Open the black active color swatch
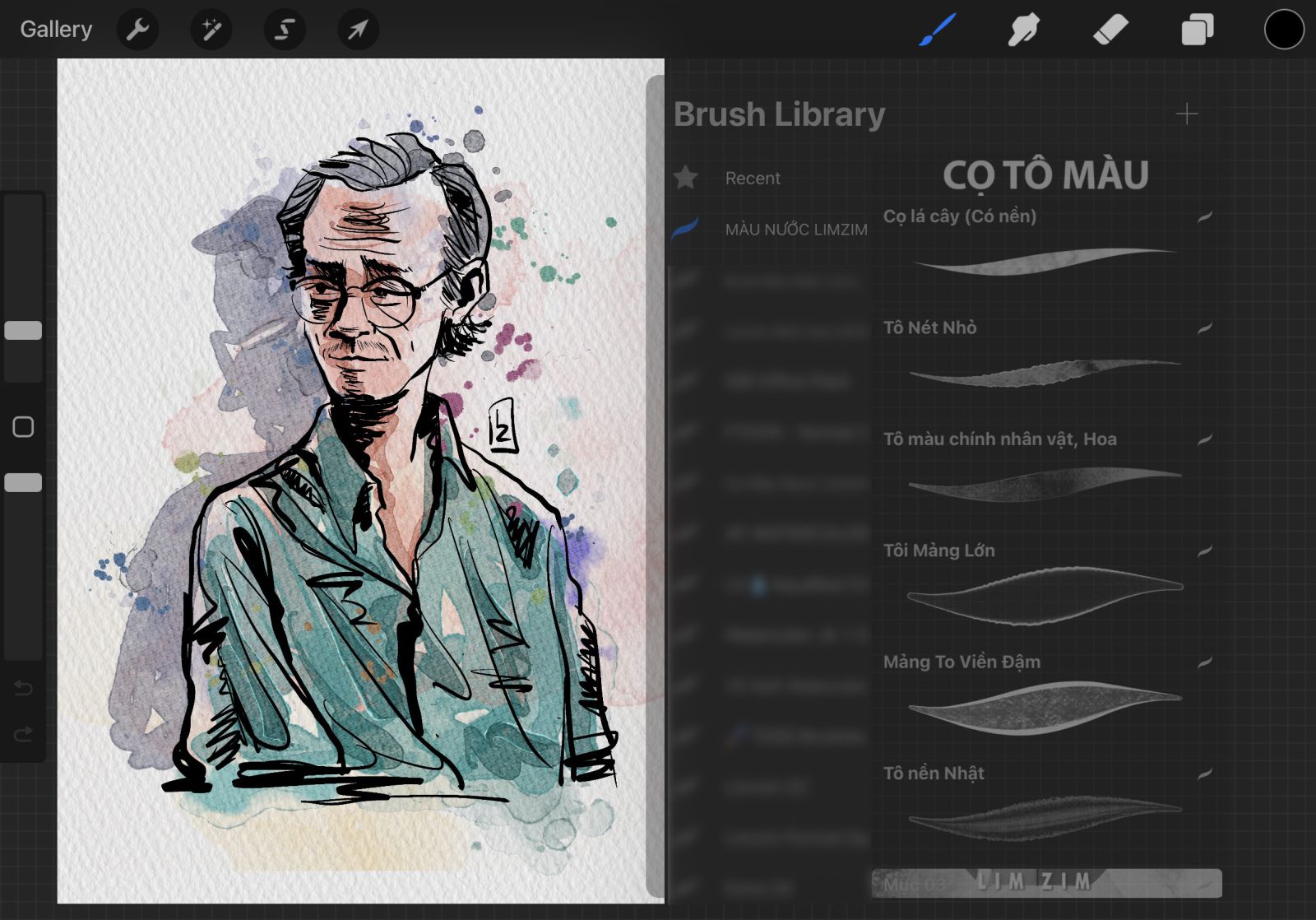The image size is (1316, 920). click(x=1284, y=30)
